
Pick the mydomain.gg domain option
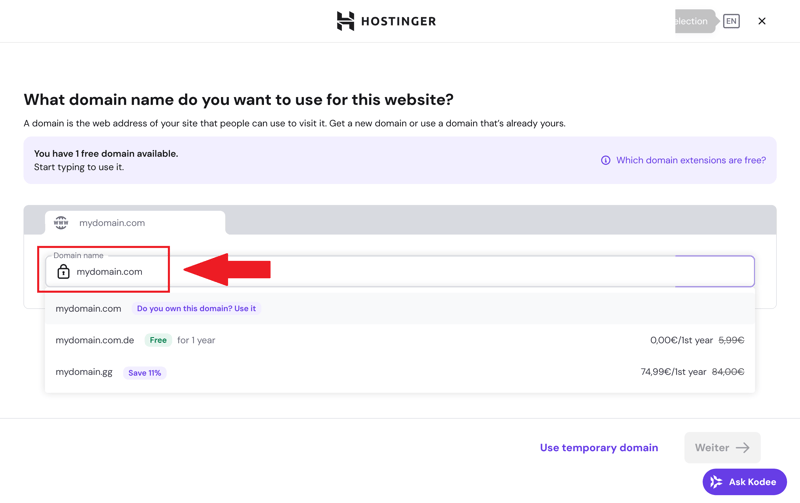tap(84, 372)
